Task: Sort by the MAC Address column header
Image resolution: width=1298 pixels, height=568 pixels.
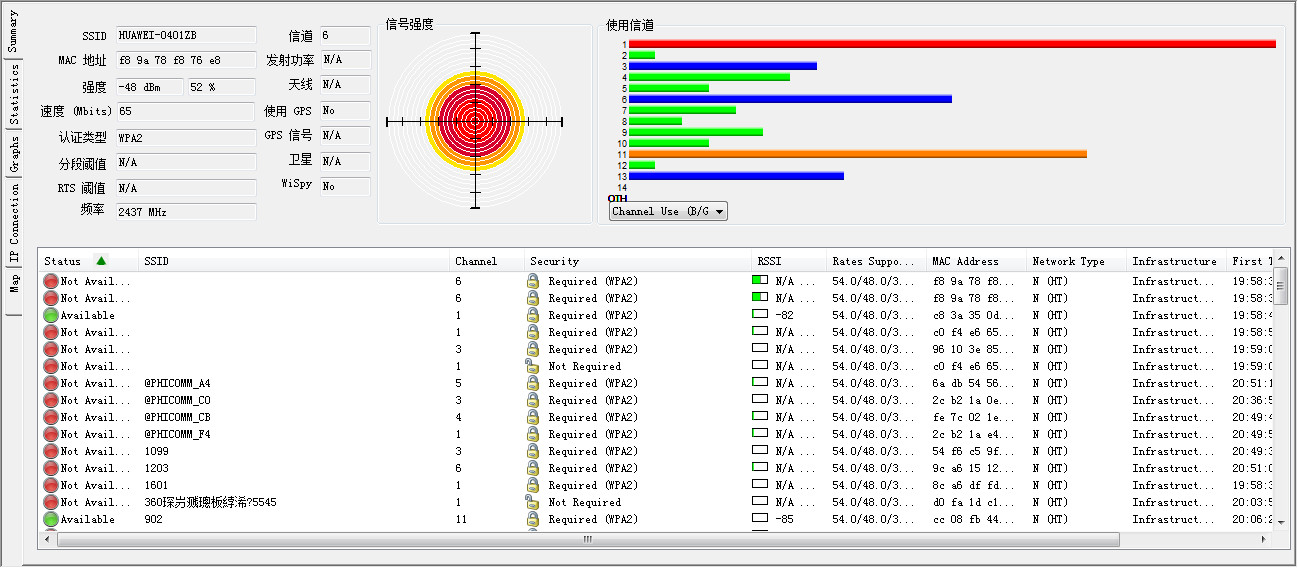Action: [x=976, y=261]
